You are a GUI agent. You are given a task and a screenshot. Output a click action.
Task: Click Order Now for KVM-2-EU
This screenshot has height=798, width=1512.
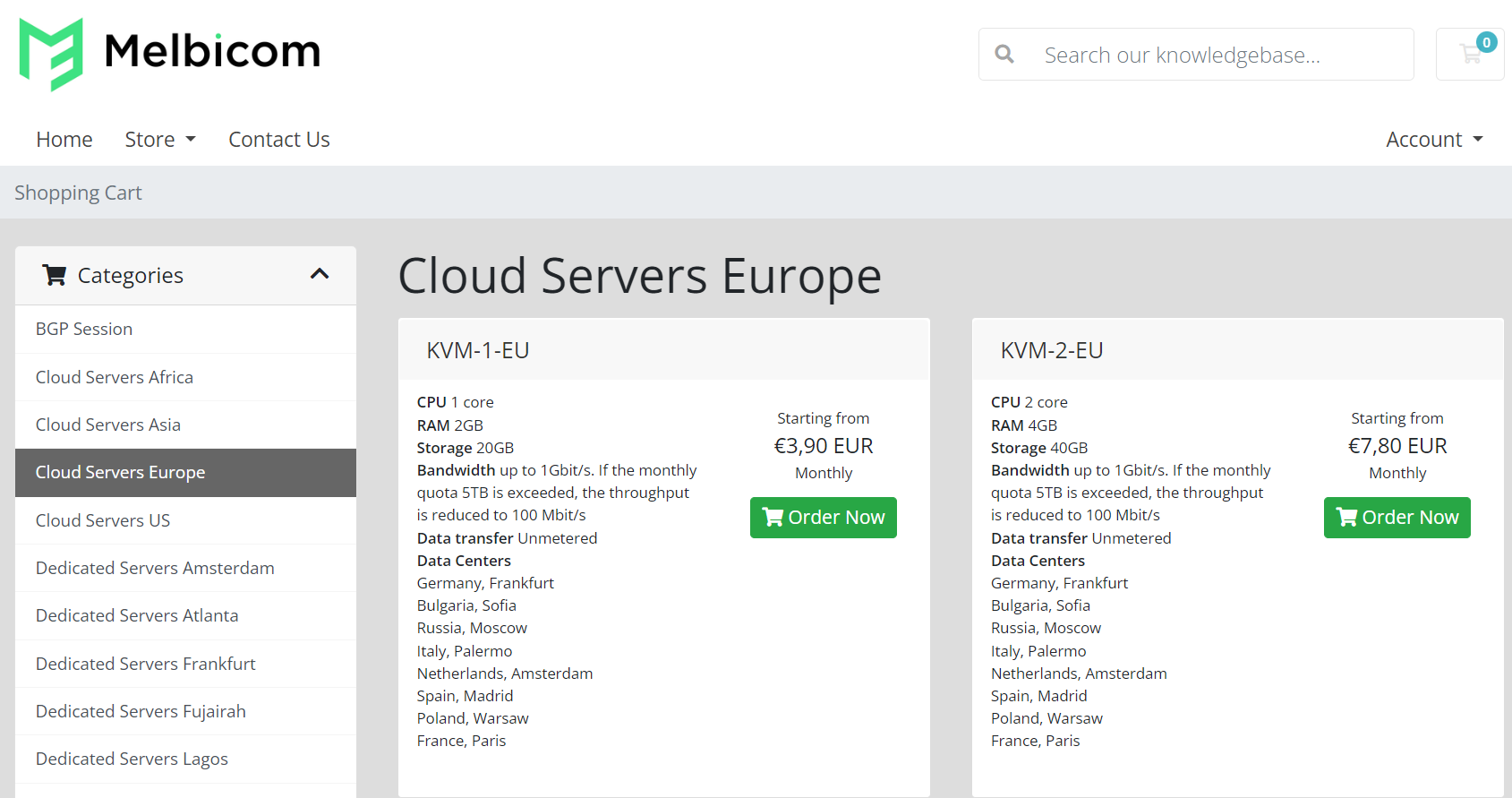click(1397, 518)
